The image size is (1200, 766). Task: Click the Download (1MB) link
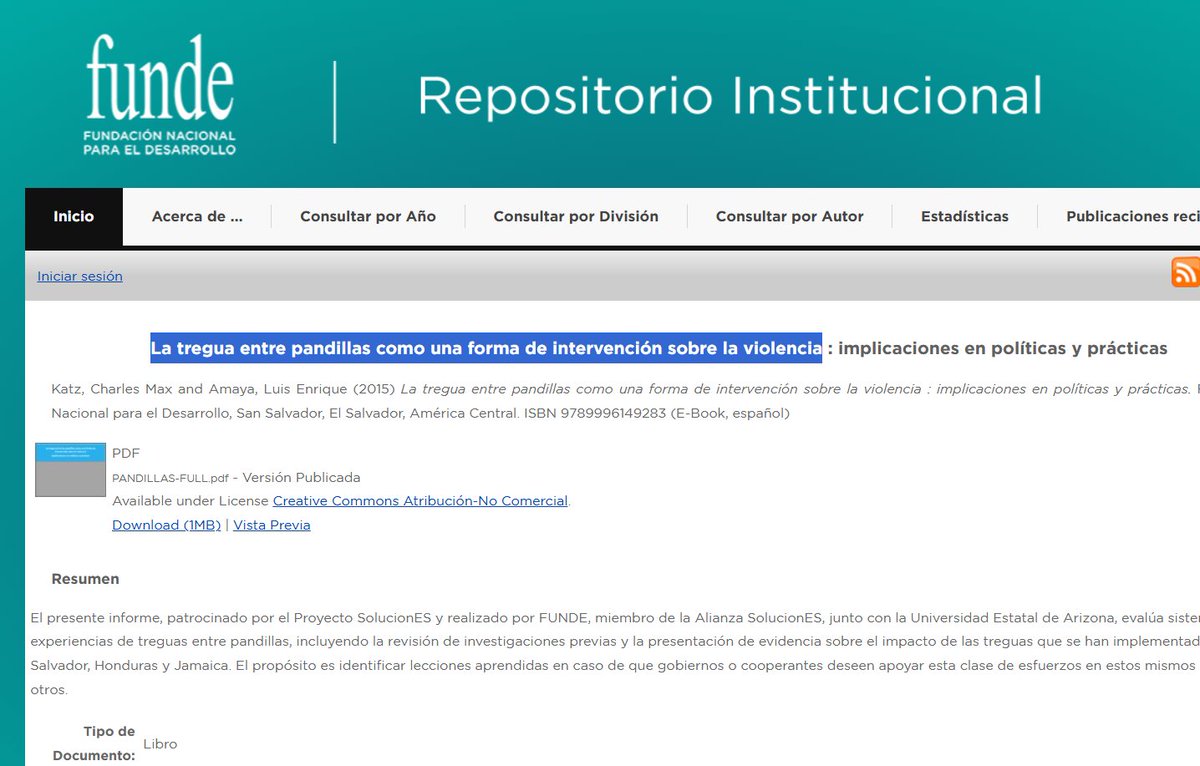[x=166, y=525]
